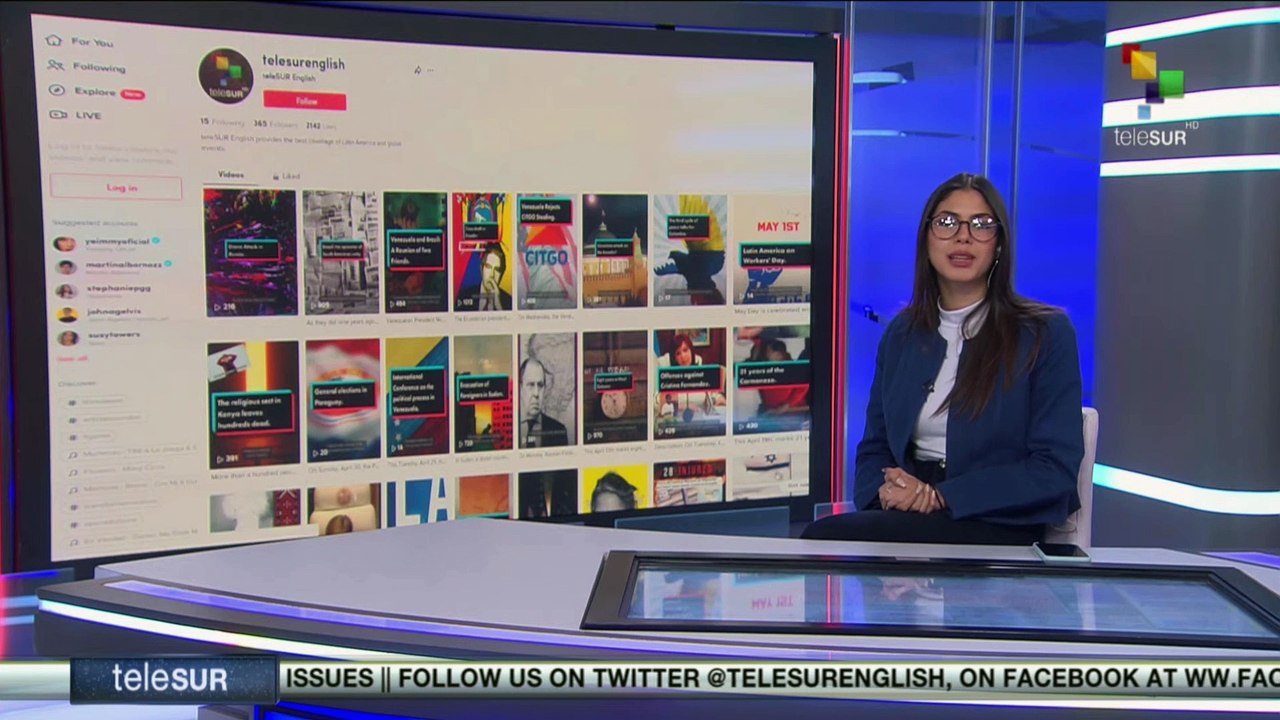Image resolution: width=1280 pixels, height=720 pixels.
Task: Play the International Conference on Venezuela video
Action: click(417, 396)
